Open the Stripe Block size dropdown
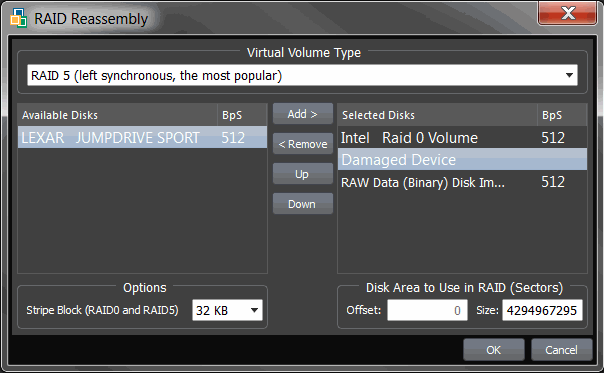This screenshot has height=373, width=604. click(x=227, y=310)
